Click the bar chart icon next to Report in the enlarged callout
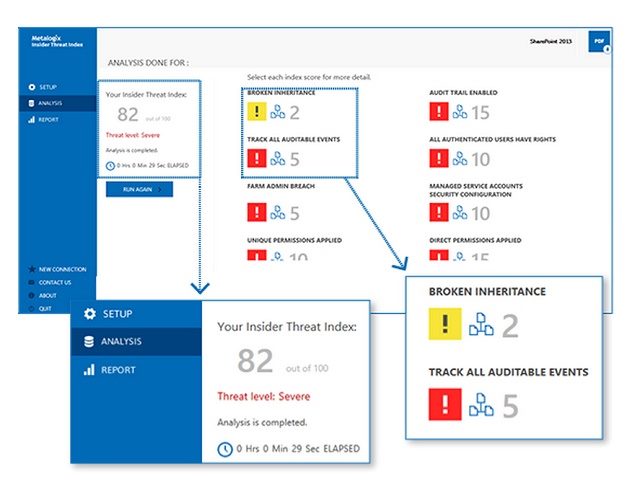Screen dimensions: 640x480 tap(89, 370)
